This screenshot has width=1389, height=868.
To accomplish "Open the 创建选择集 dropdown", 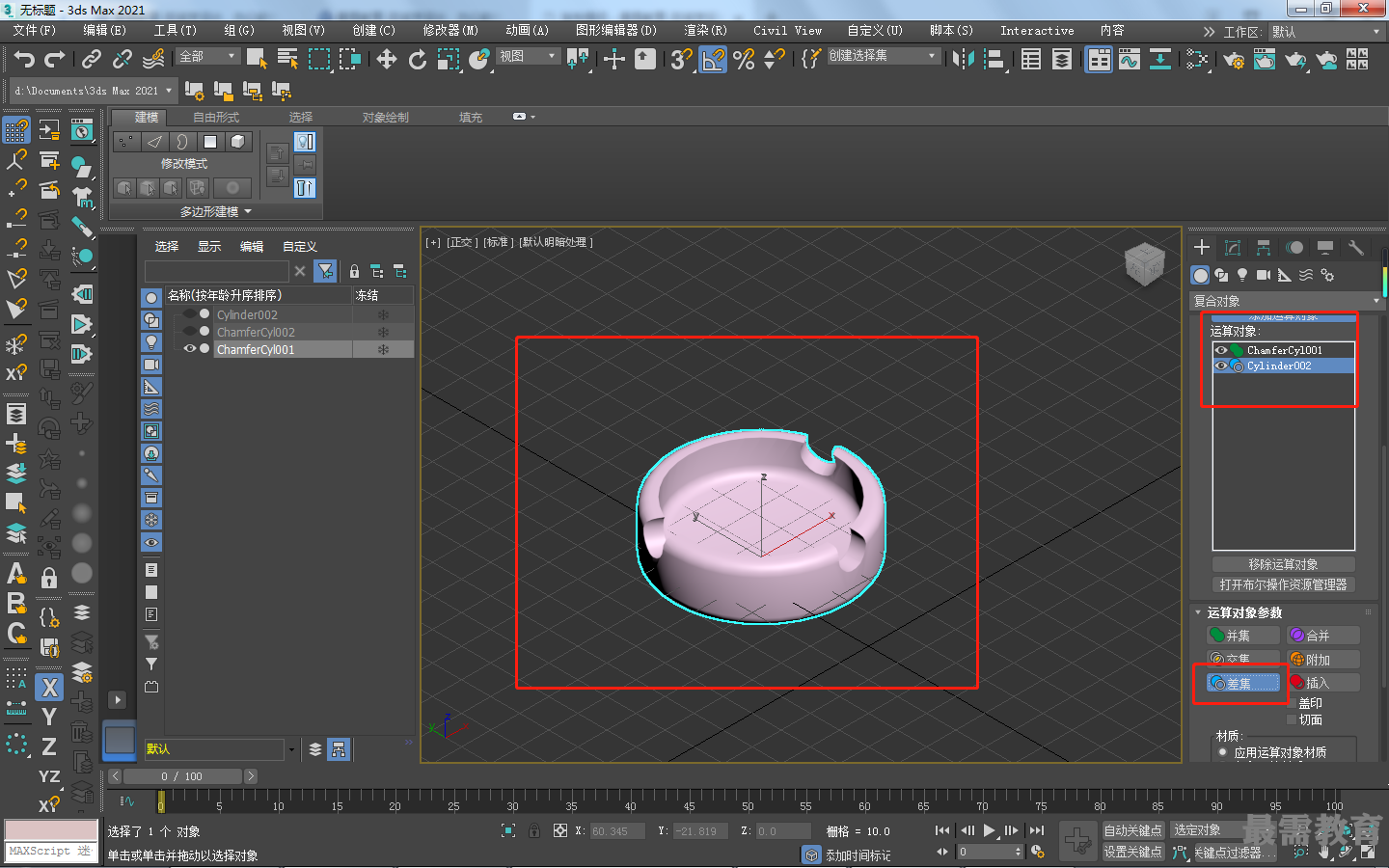I will 884,56.
